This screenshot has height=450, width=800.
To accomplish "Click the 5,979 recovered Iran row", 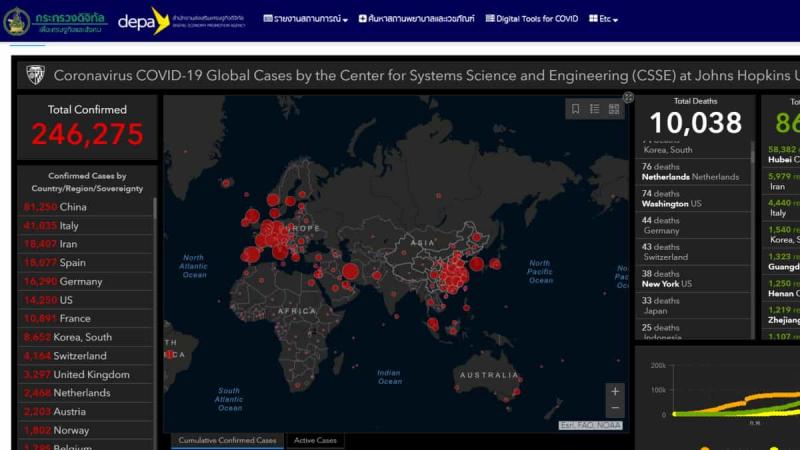I will pos(781,182).
